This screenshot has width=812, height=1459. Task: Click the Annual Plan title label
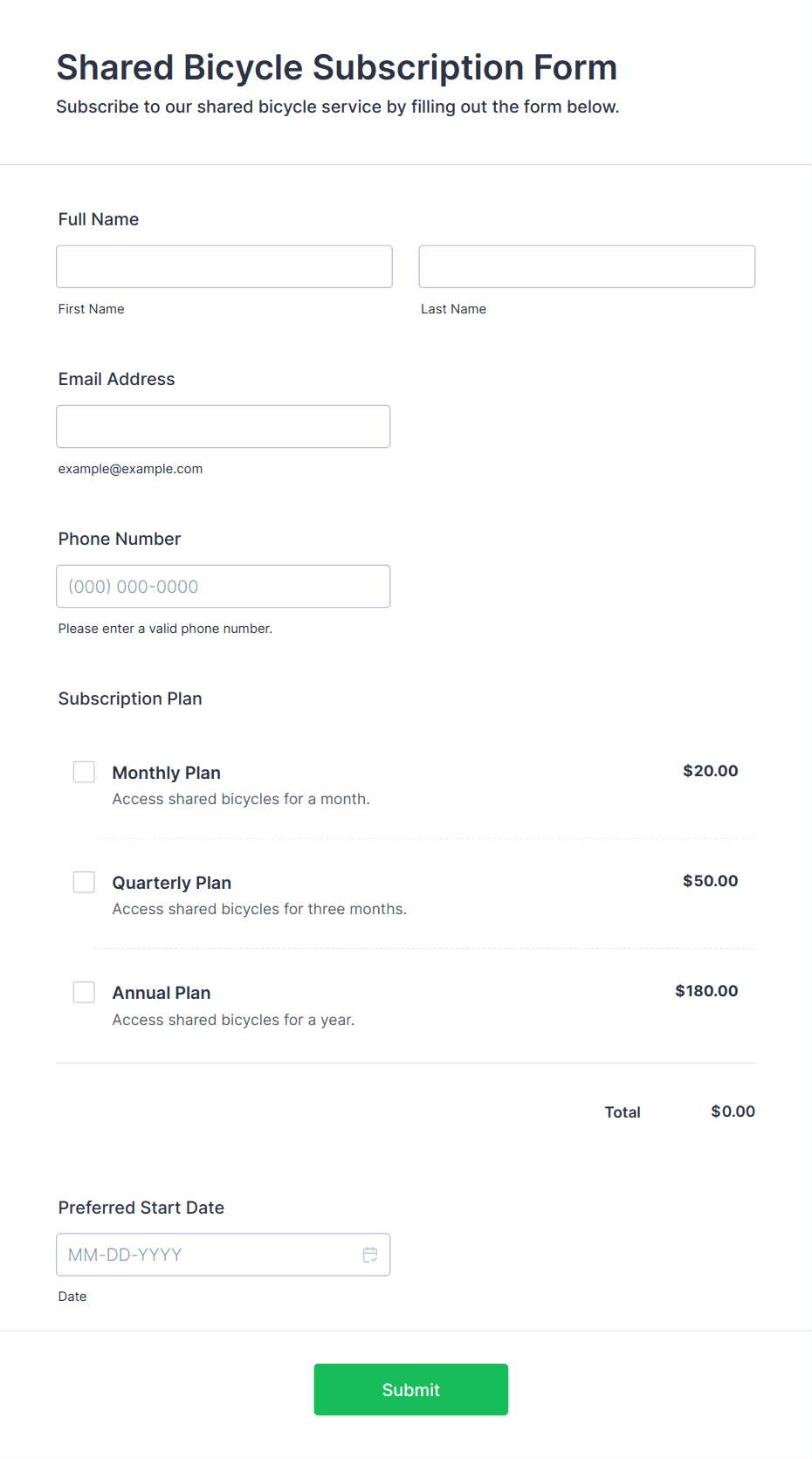162,993
